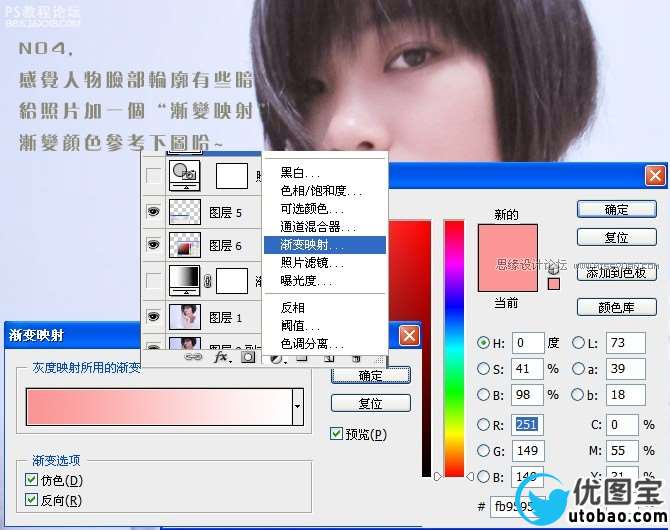The image size is (670, 530).
Task: Click the S value field showing 41
Action: [x=528, y=368]
